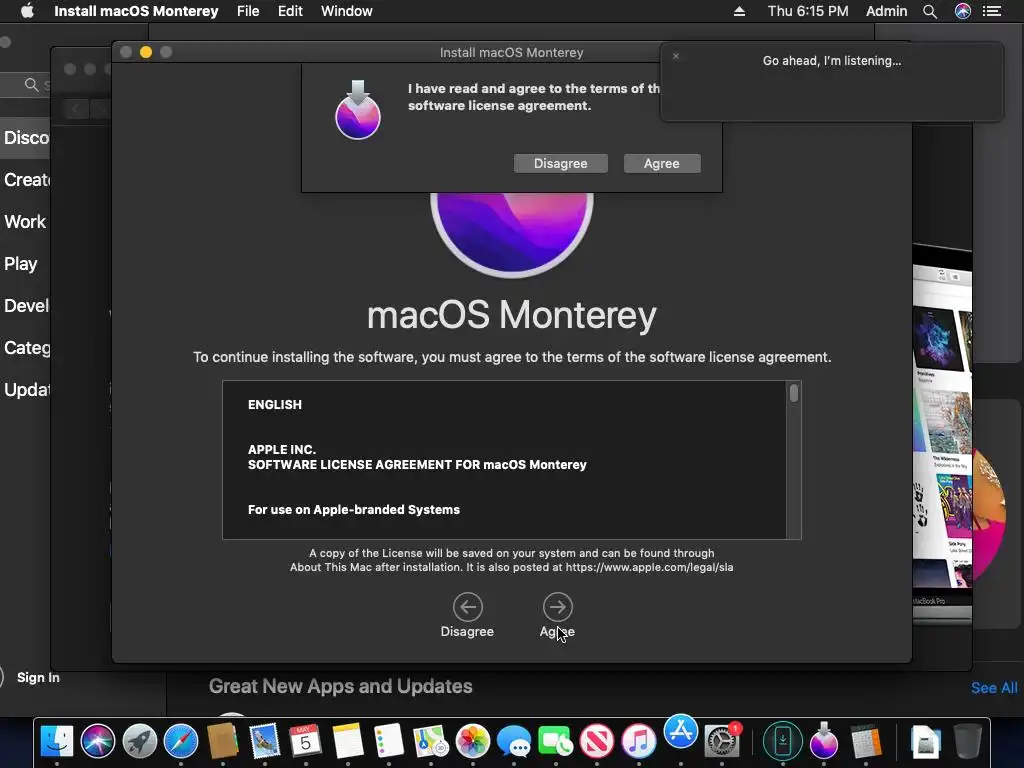Click the Great New Apps and Updates heading
This screenshot has height=768, width=1024.
[x=340, y=686]
